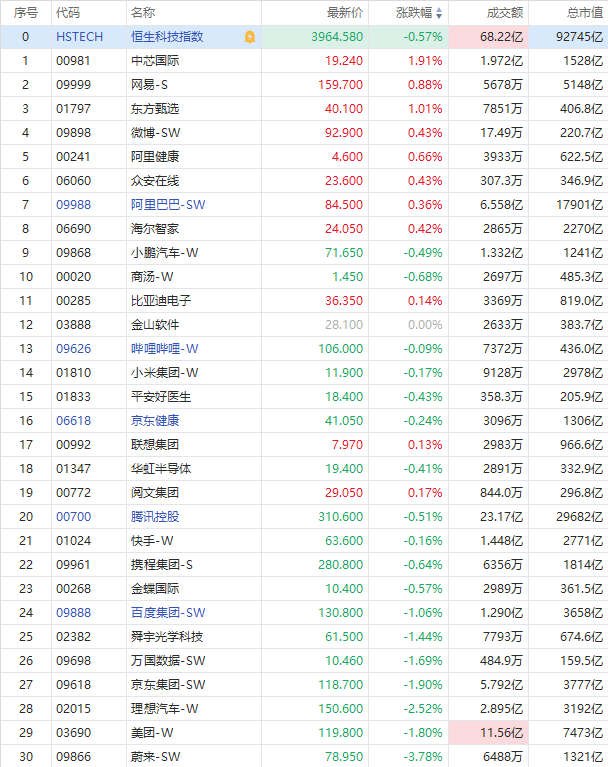This screenshot has height=767, width=608.
Task: Open 哔哩哔哩-W stock link
Action: [x=164, y=348]
